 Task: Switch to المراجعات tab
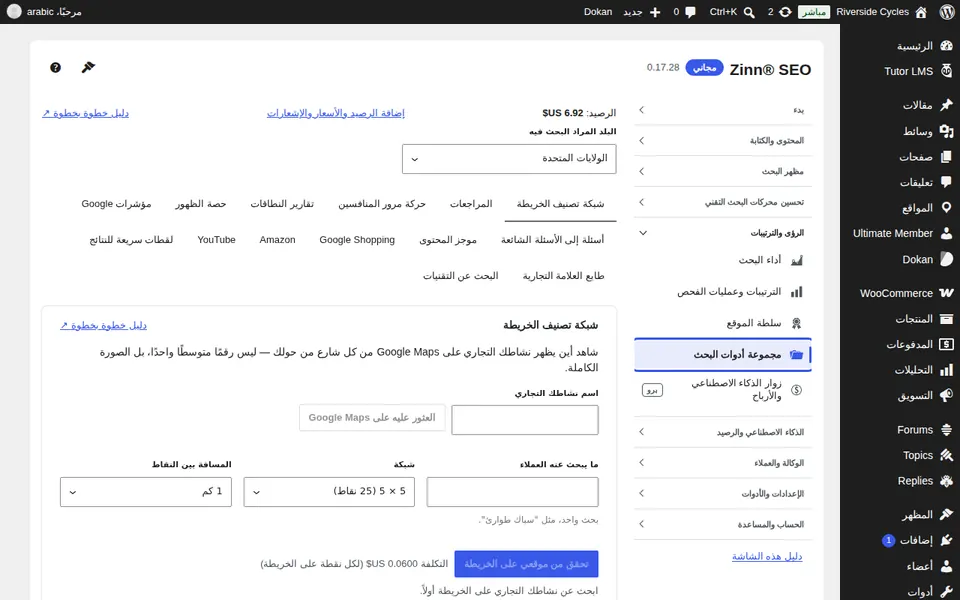click(x=471, y=204)
